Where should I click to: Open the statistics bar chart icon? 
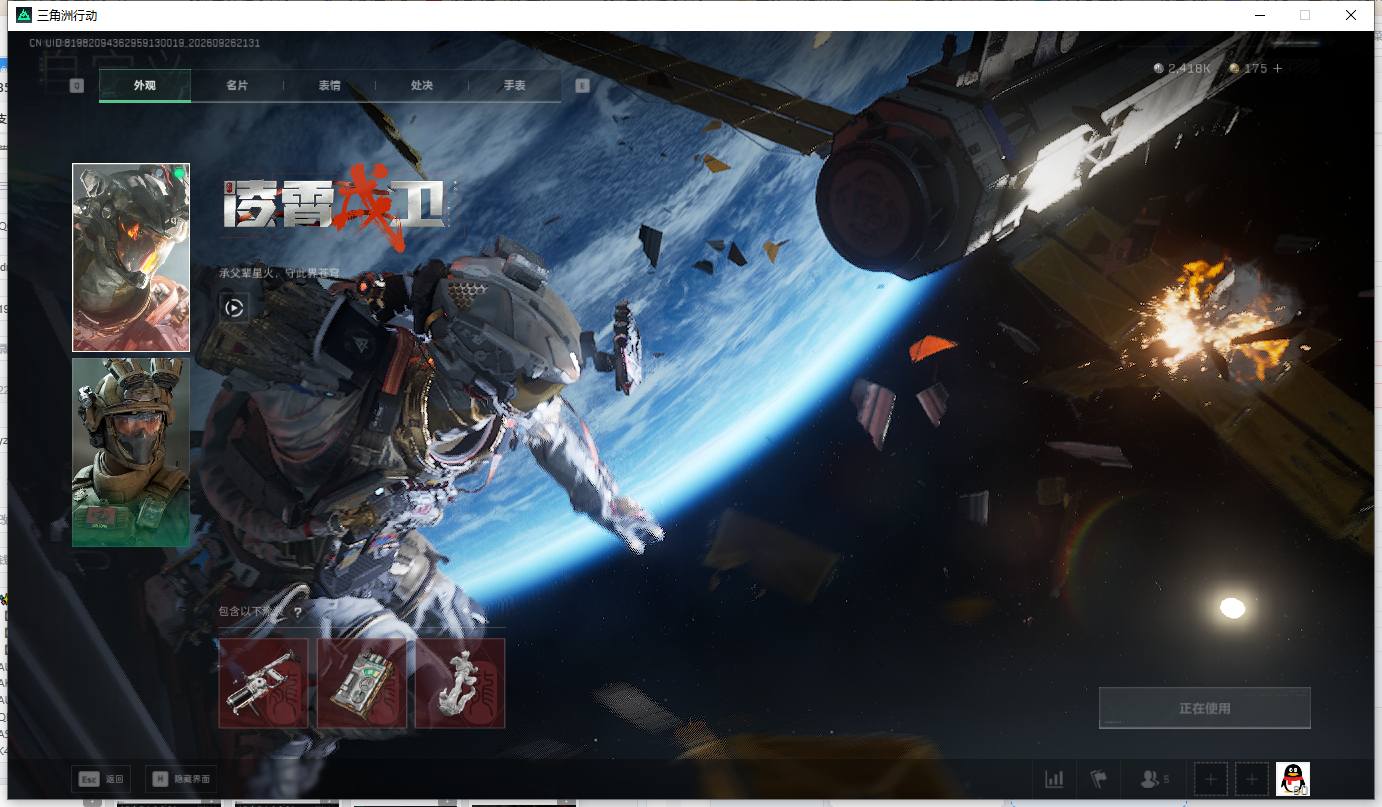pos(1054,779)
